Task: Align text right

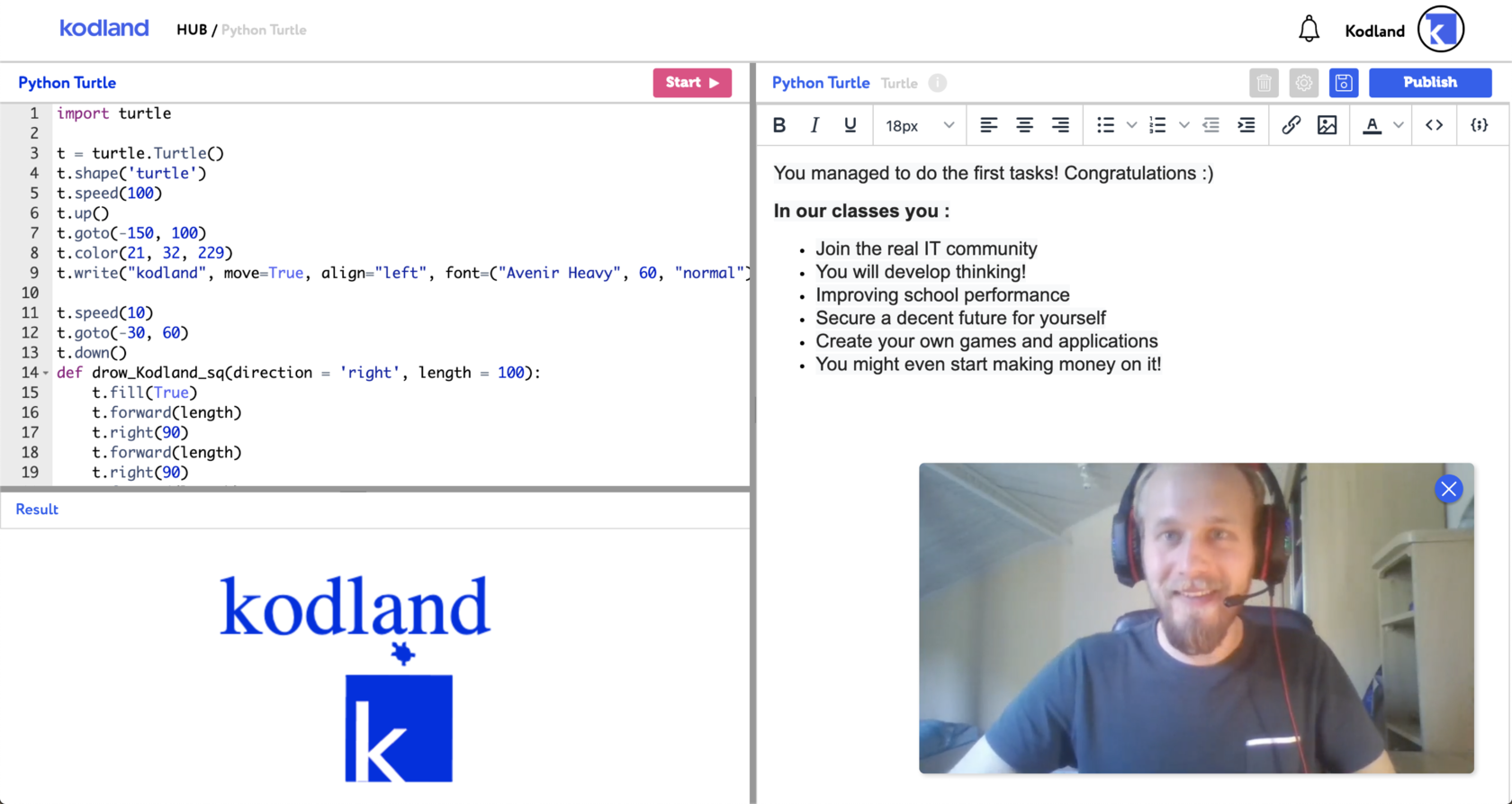Action: [x=1060, y=125]
